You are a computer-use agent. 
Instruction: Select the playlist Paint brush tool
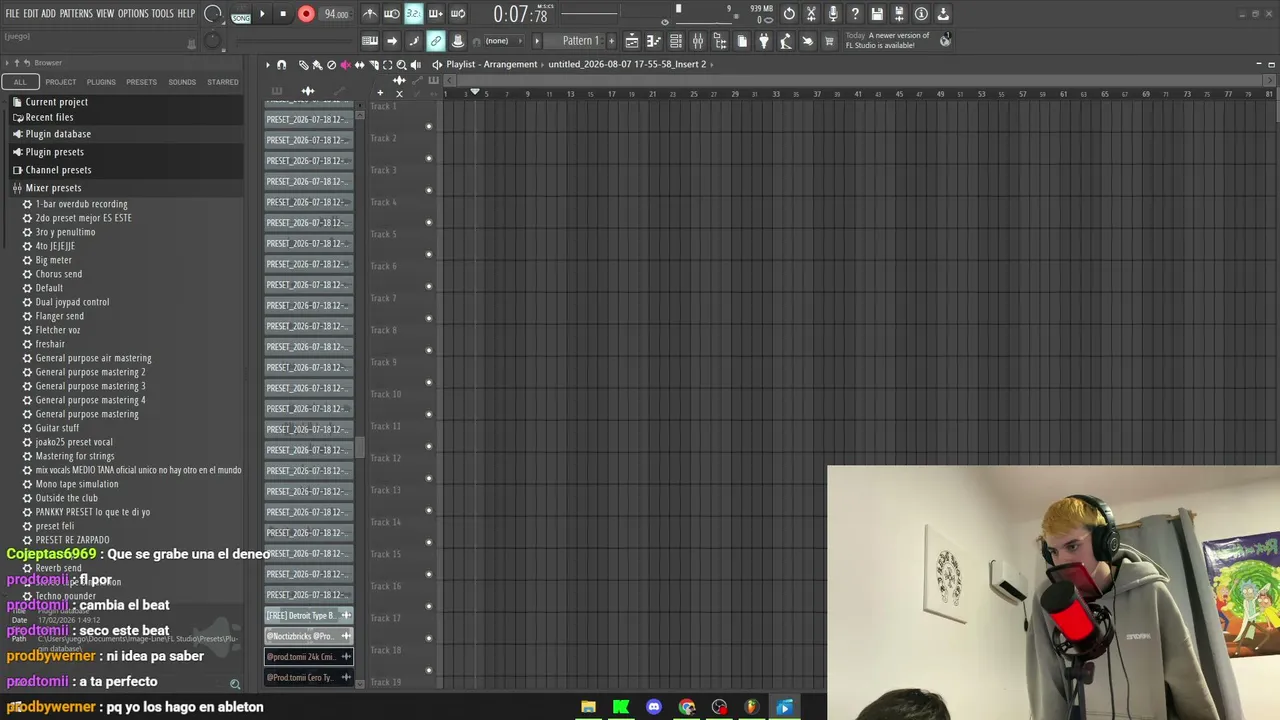click(x=317, y=65)
